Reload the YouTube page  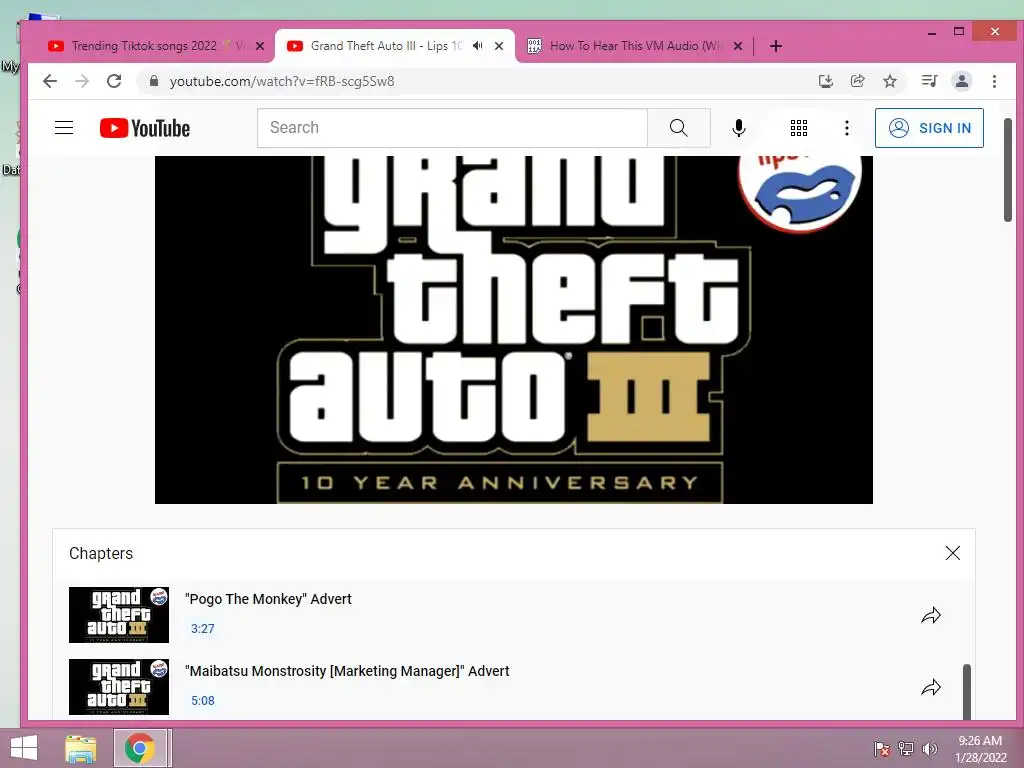114,81
